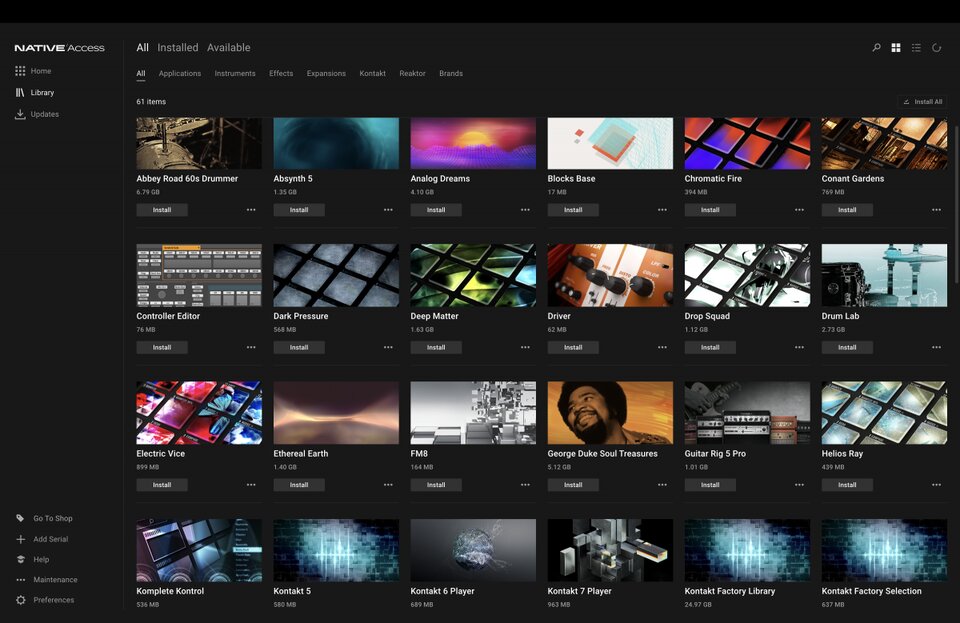The width and height of the screenshot is (960, 623).
Task: Install Guitar Rig 5 Pro
Action: click(x=710, y=485)
